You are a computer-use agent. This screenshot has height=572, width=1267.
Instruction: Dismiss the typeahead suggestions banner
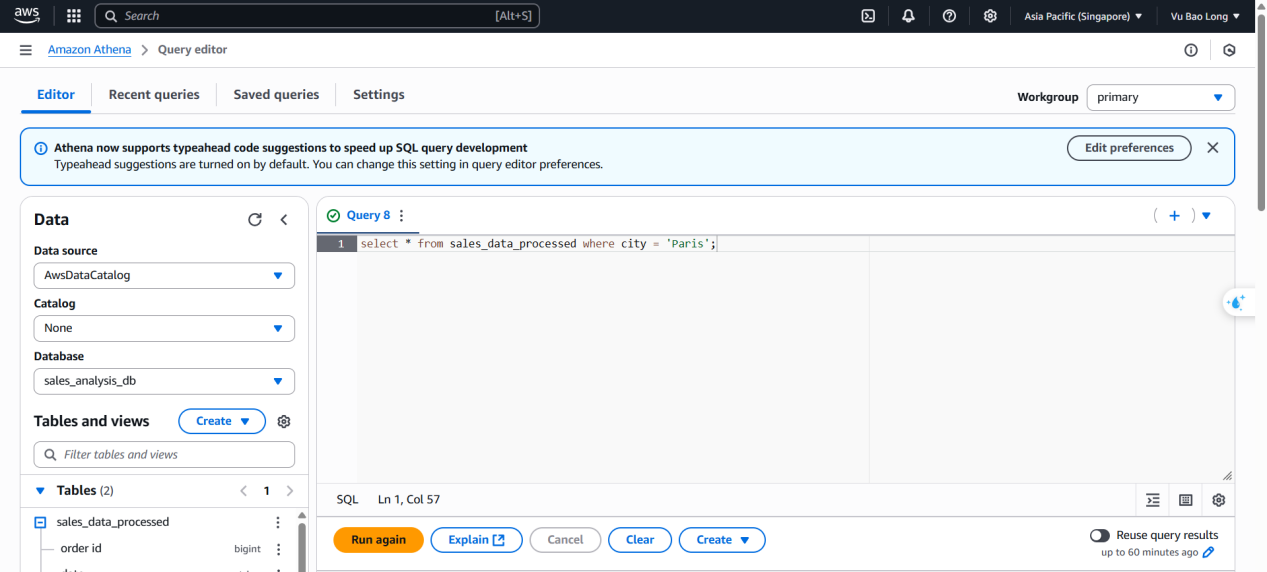(1213, 148)
